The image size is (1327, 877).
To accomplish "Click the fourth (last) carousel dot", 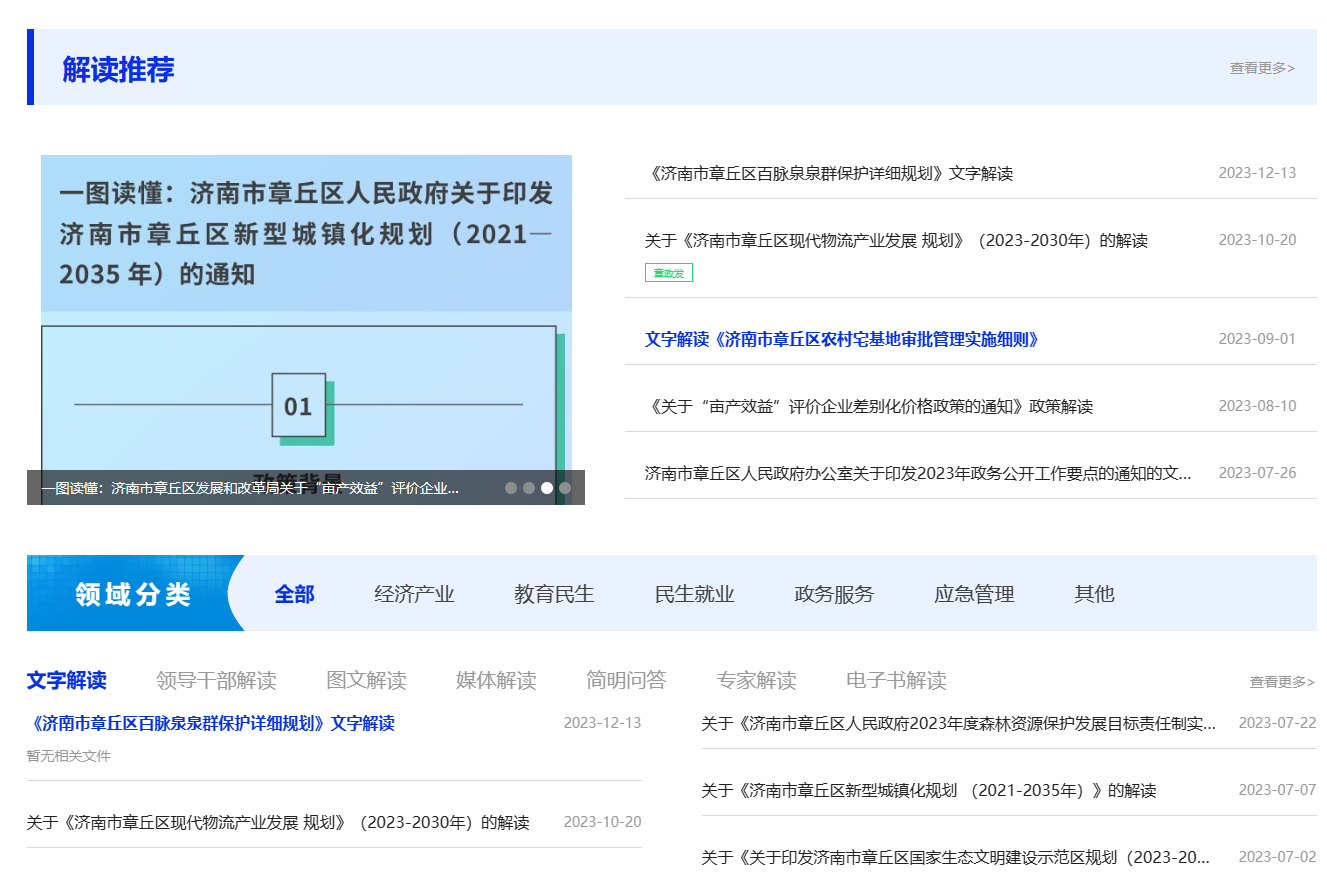I will coord(565,488).
